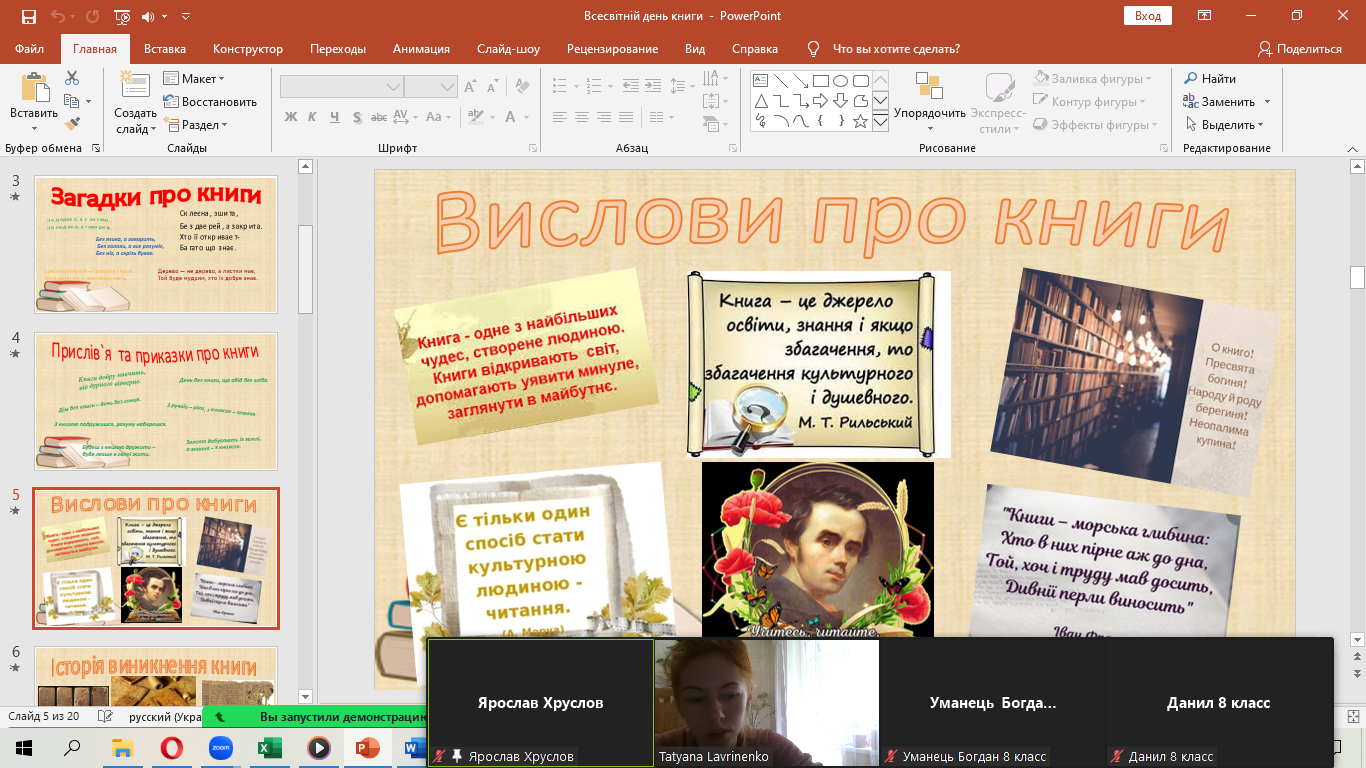
Task: Switch to the Анимация tab
Action: [x=420, y=49]
